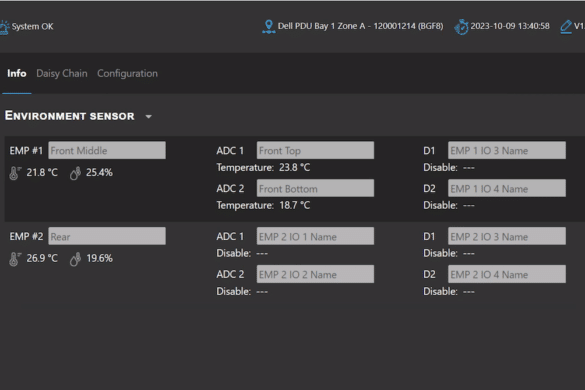Click the EMP 2 IO 4 Name field
Viewport: 585px width, 390px height.
pos(507,274)
